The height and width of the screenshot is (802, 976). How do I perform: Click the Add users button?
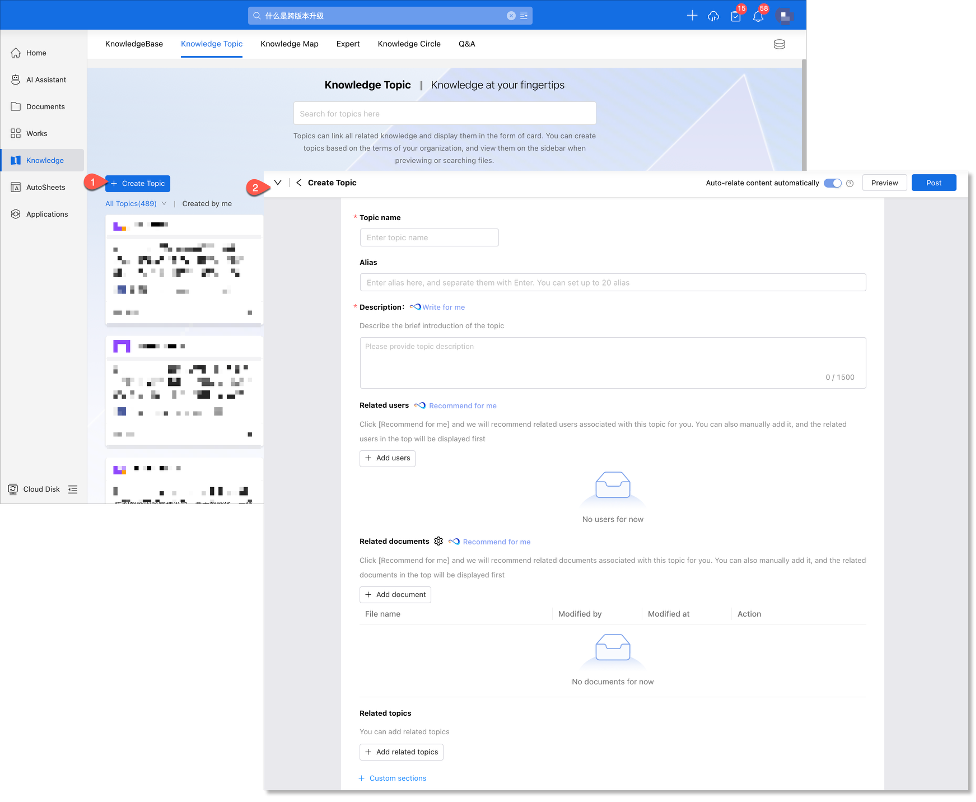pyautogui.click(x=387, y=458)
